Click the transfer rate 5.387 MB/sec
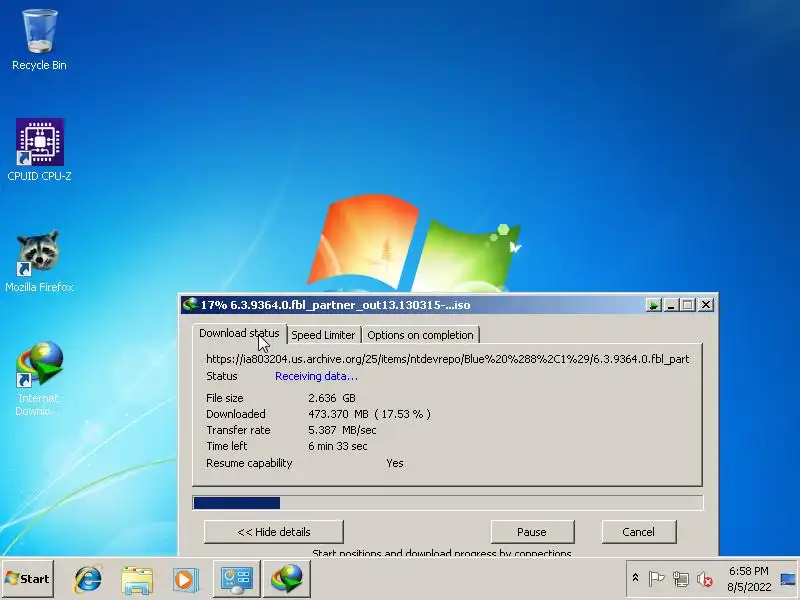 click(342, 430)
